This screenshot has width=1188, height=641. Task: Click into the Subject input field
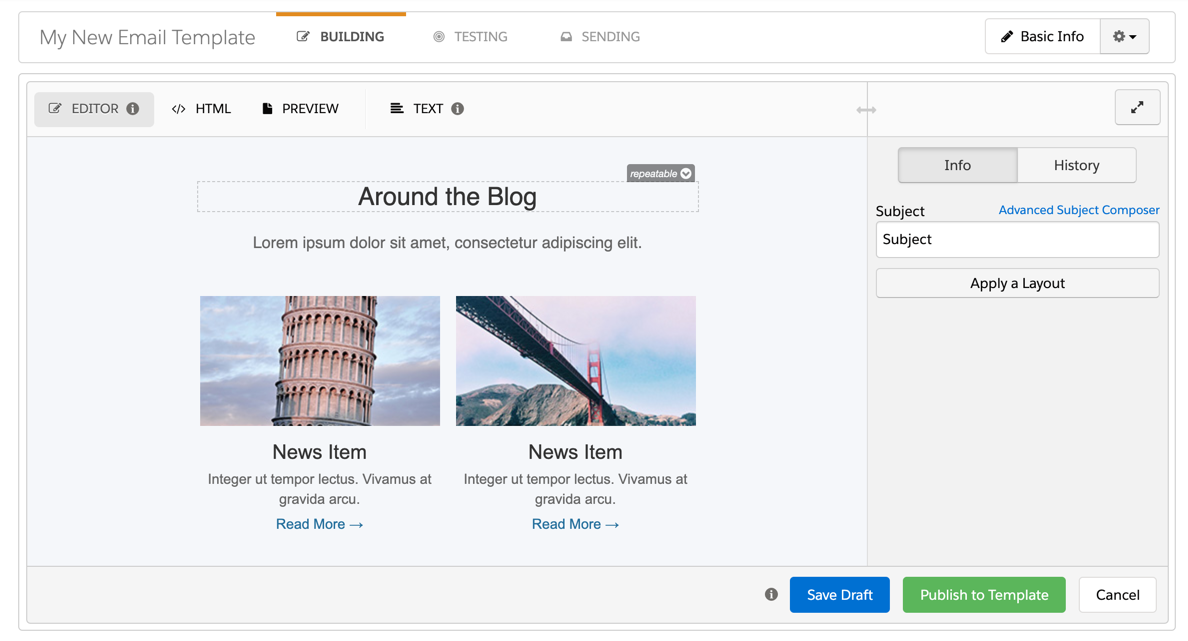[1017, 240]
